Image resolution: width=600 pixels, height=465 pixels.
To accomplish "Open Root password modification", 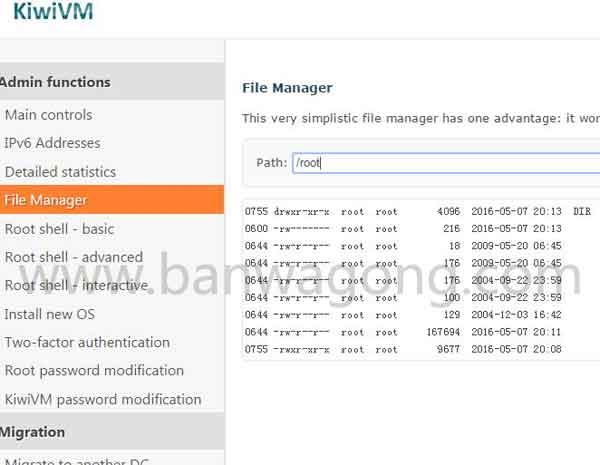I will coord(94,371).
